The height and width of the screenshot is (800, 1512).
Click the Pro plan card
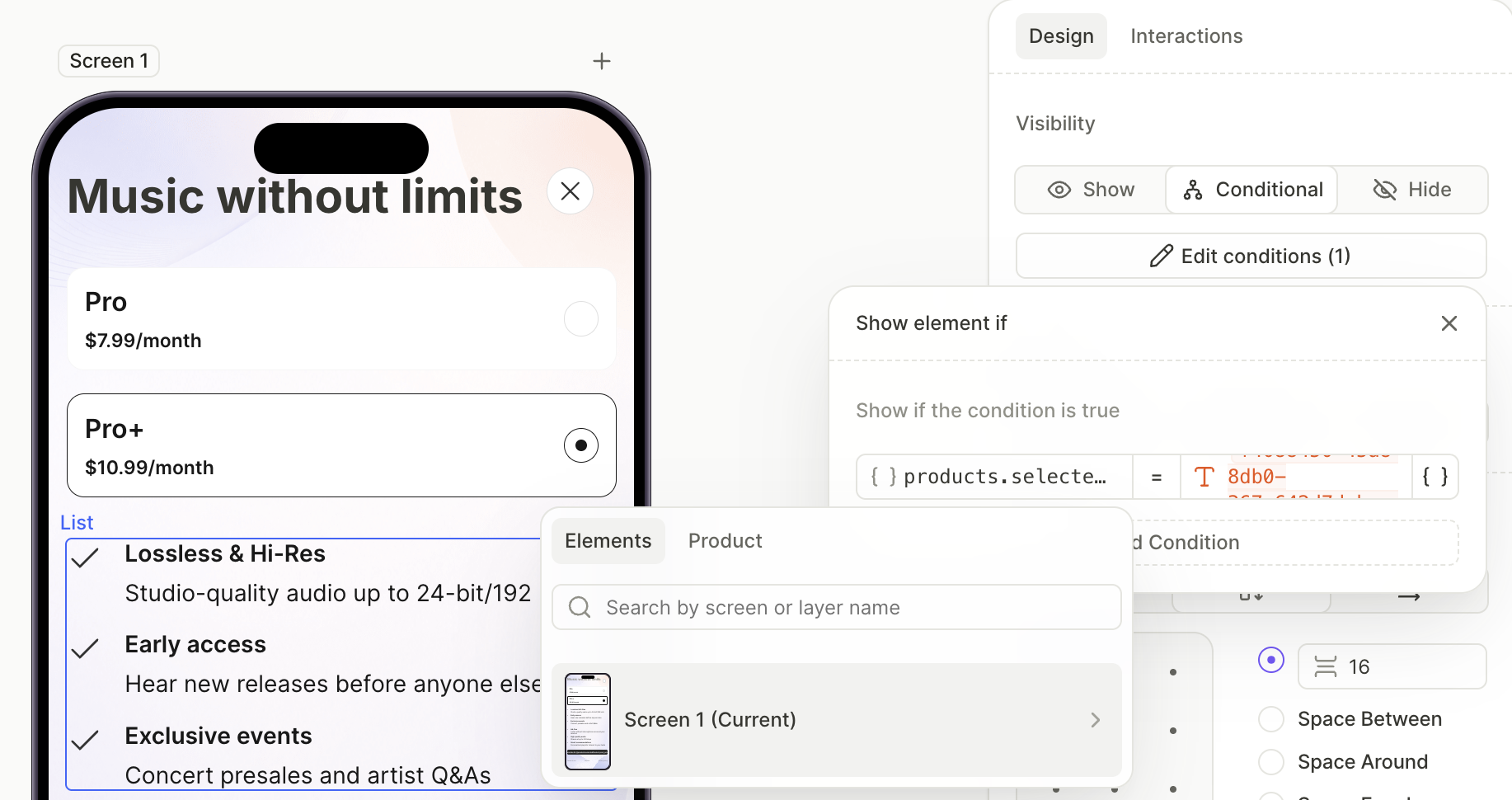341,319
